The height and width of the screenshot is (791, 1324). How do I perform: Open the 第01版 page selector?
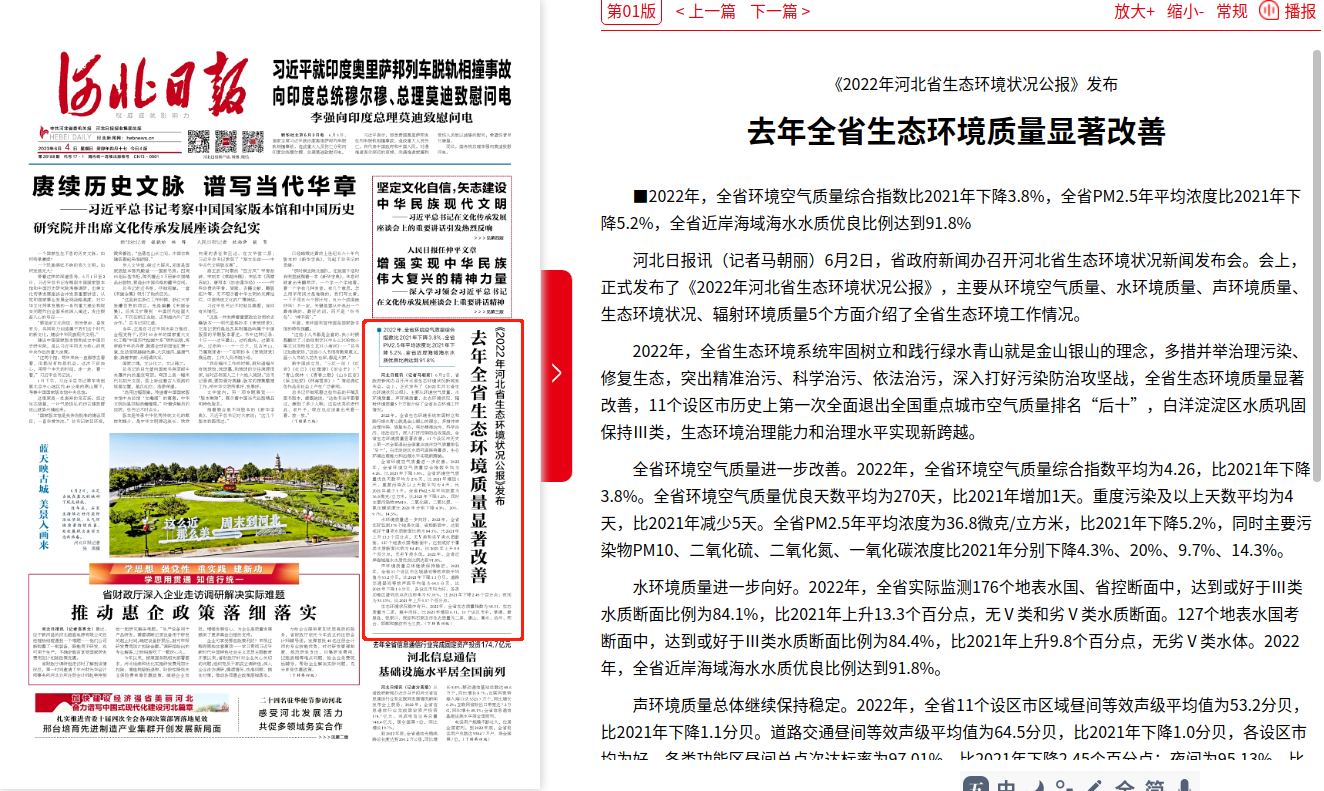[x=633, y=11]
